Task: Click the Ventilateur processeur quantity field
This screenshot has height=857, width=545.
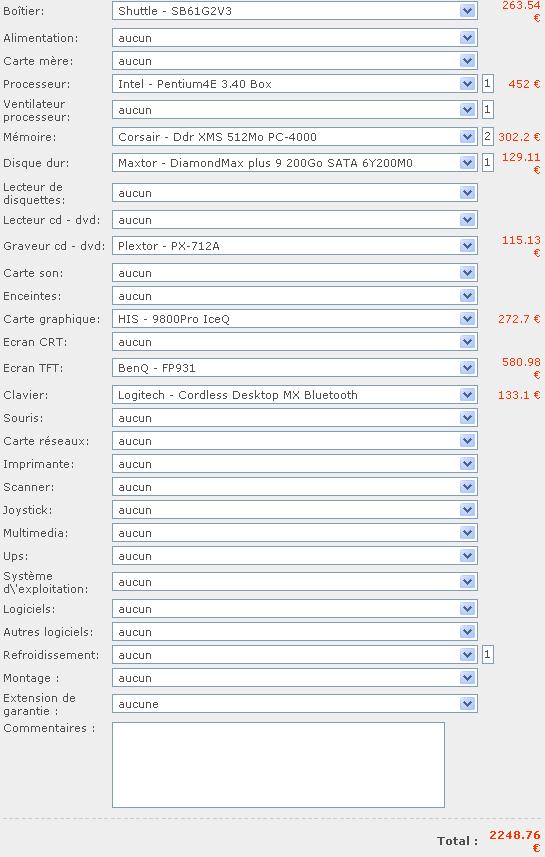Action: (488, 109)
